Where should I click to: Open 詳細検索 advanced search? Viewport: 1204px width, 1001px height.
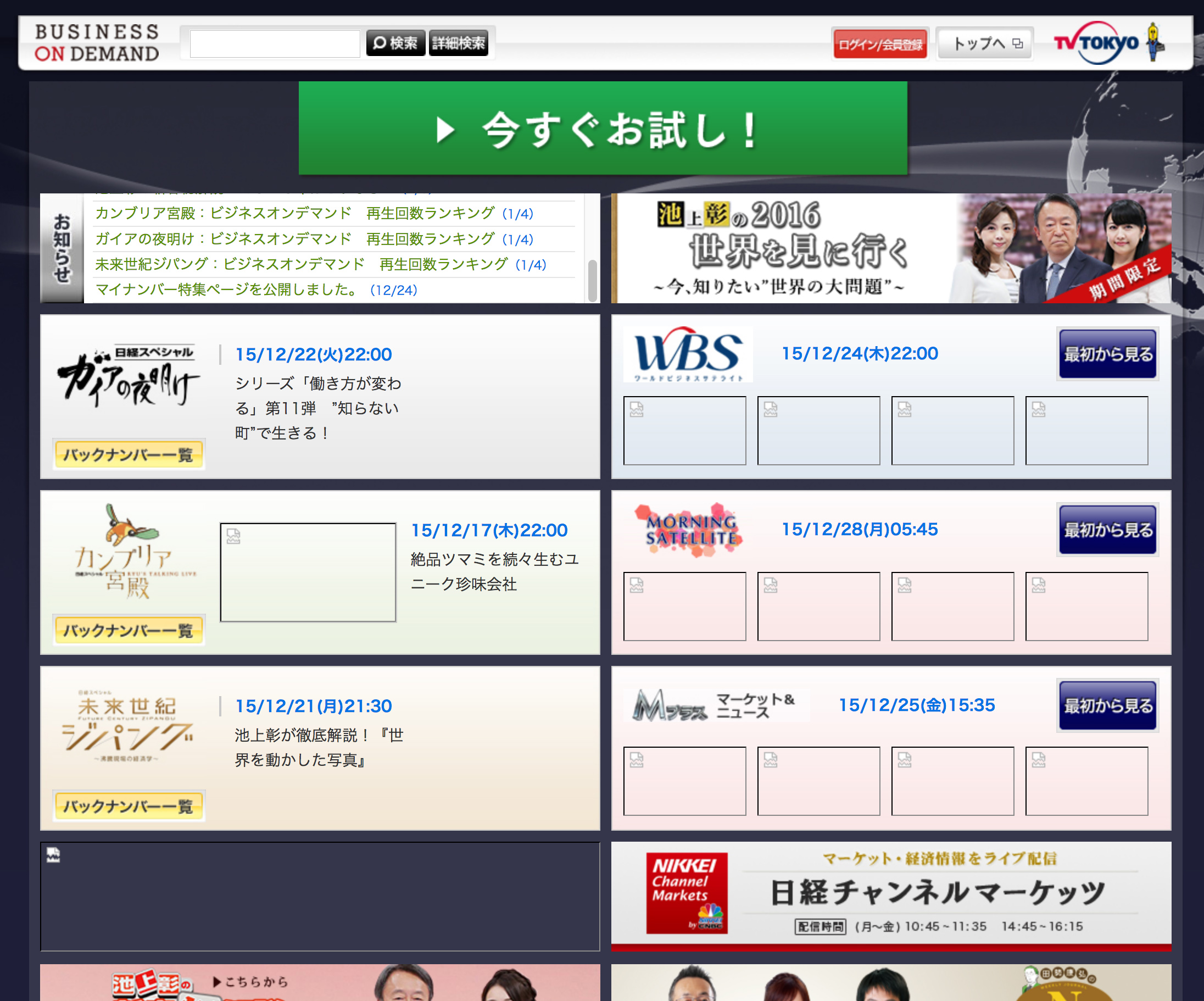[x=458, y=43]
